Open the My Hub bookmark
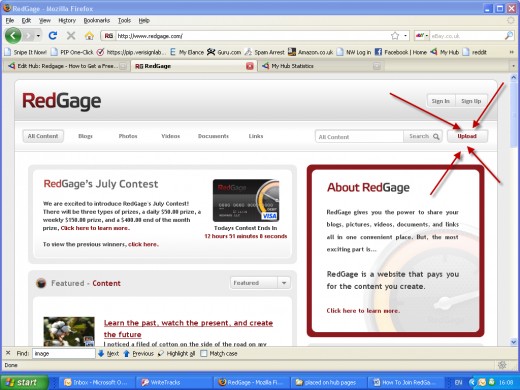This screenshot has height=390, width=520. (x=445, y=52)
